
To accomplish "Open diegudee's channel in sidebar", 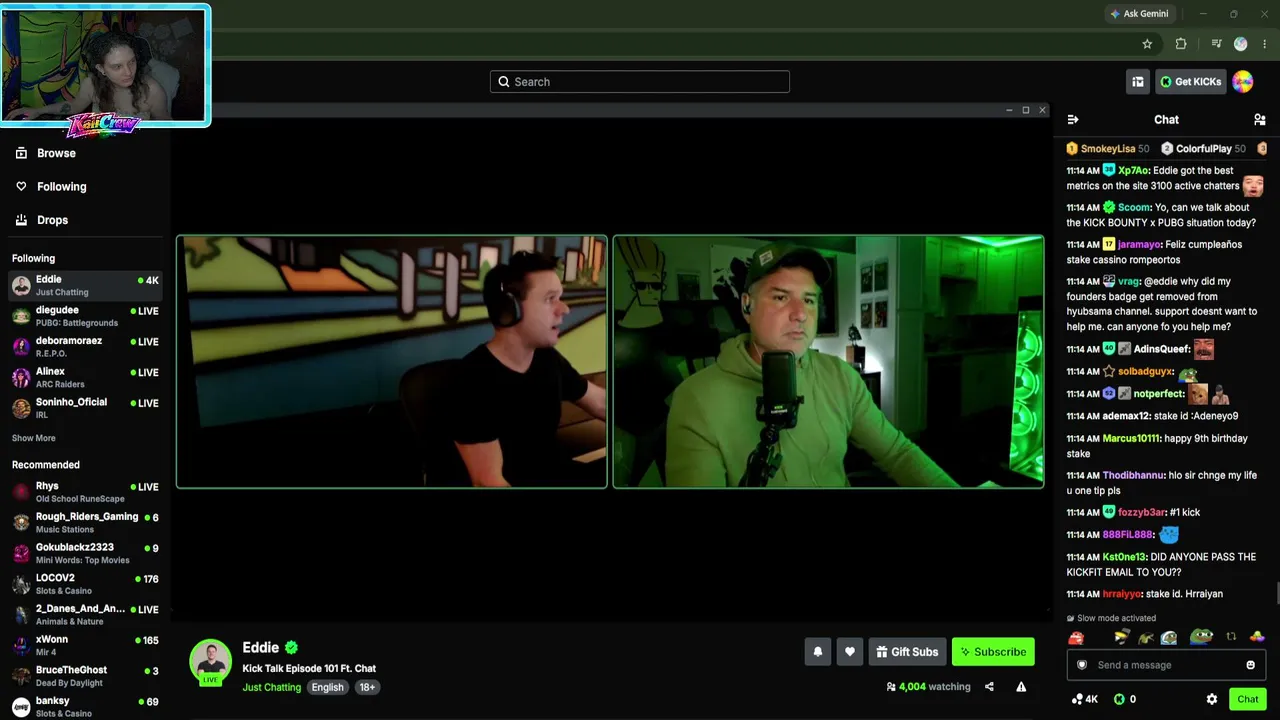I will [x=85, y=316].
